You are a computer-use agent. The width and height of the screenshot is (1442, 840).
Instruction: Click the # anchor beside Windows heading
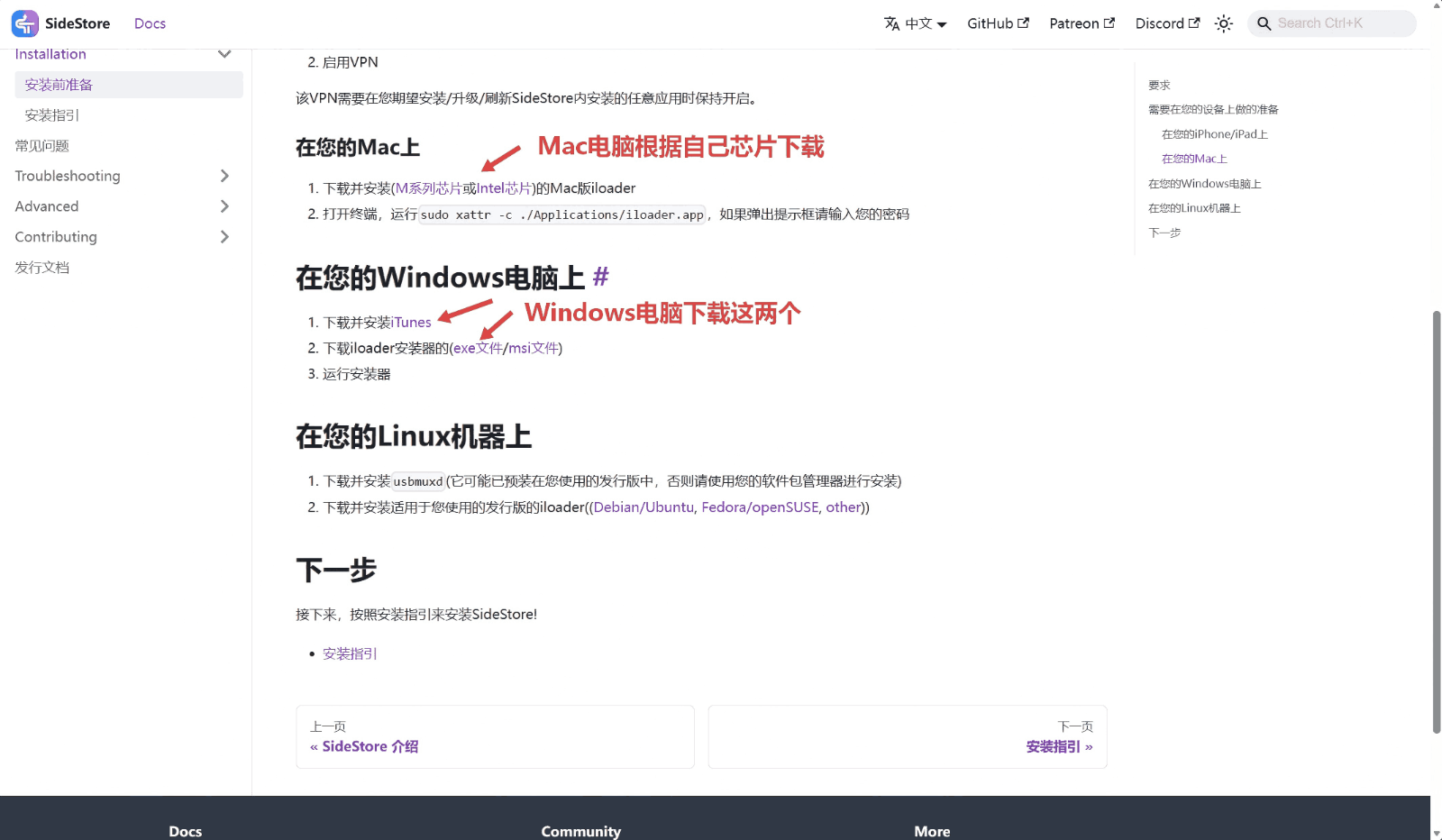click(x=600, y=277)
